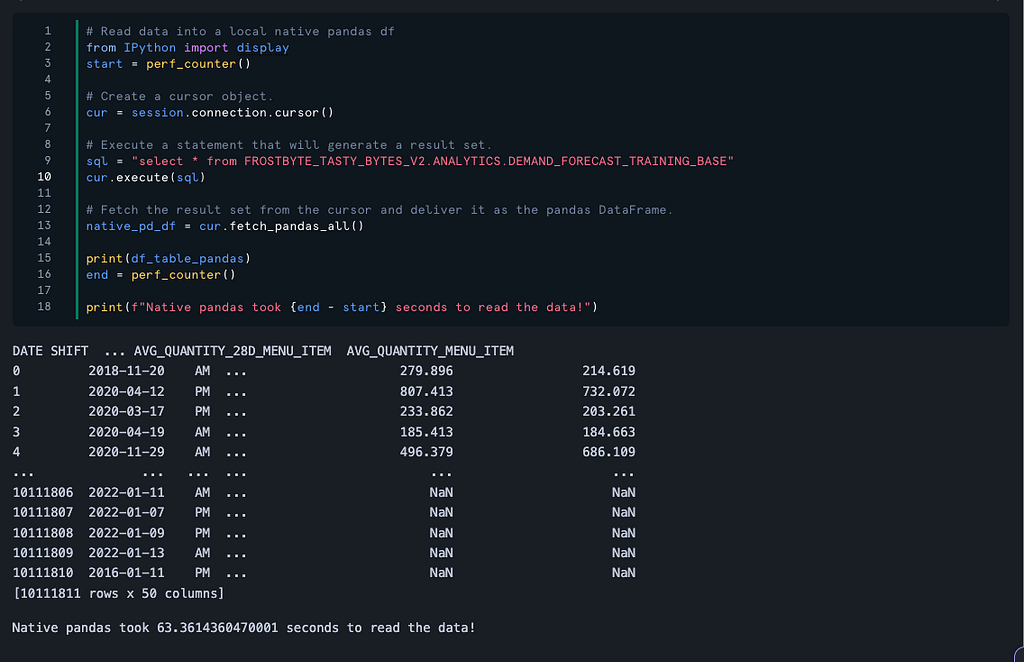Click line number 1 in the gutter
Image resolution: width=1024 pixels, height=662 pixels.
point(48,31)
